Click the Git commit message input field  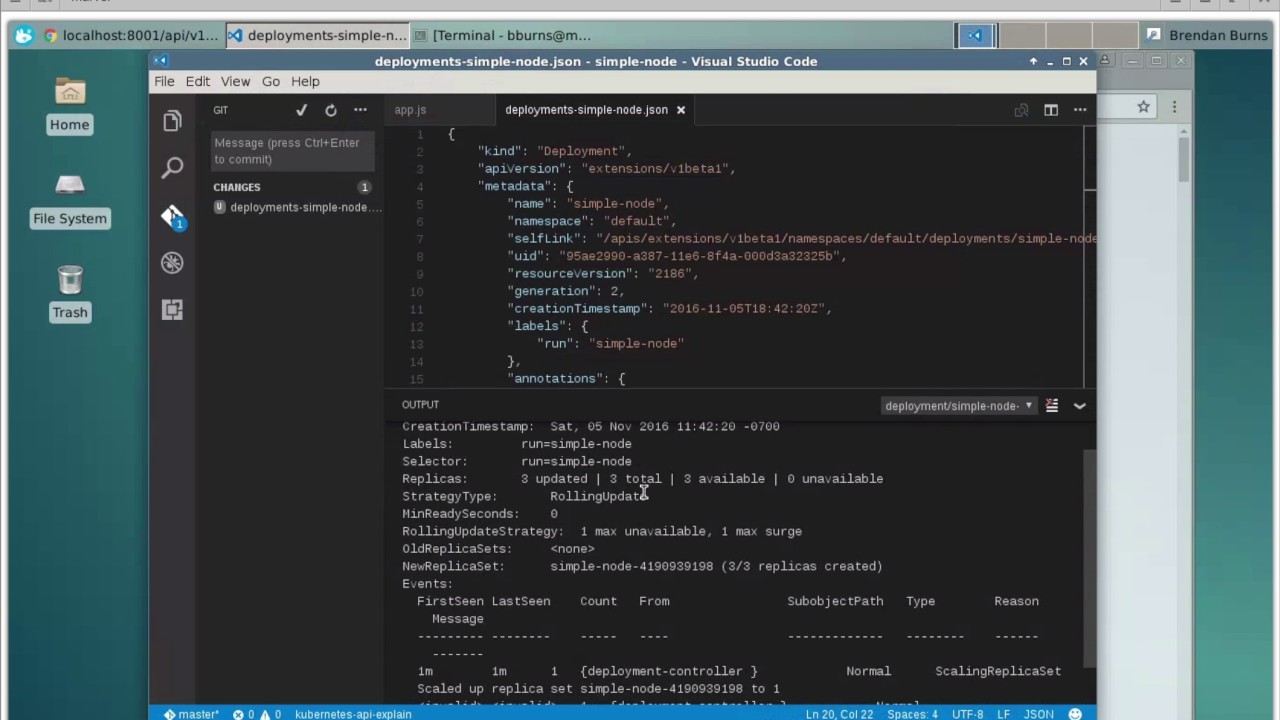293,151
